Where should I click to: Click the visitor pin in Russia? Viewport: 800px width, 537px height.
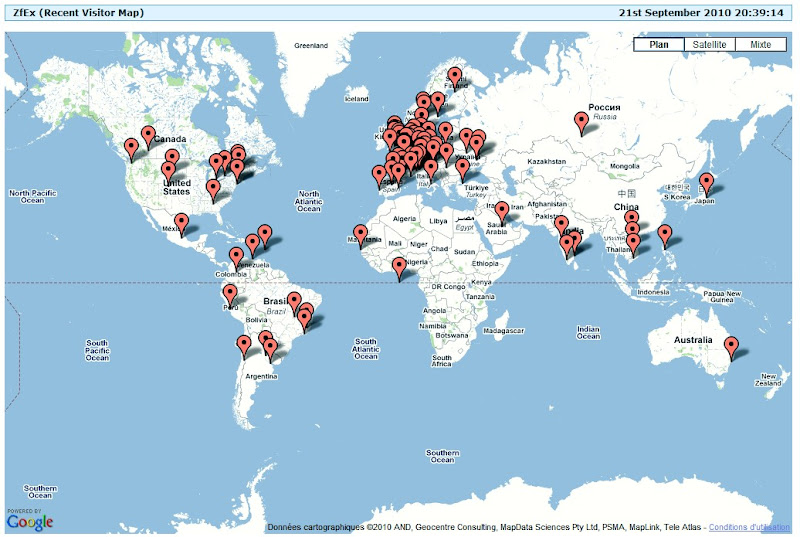[581, 124]
